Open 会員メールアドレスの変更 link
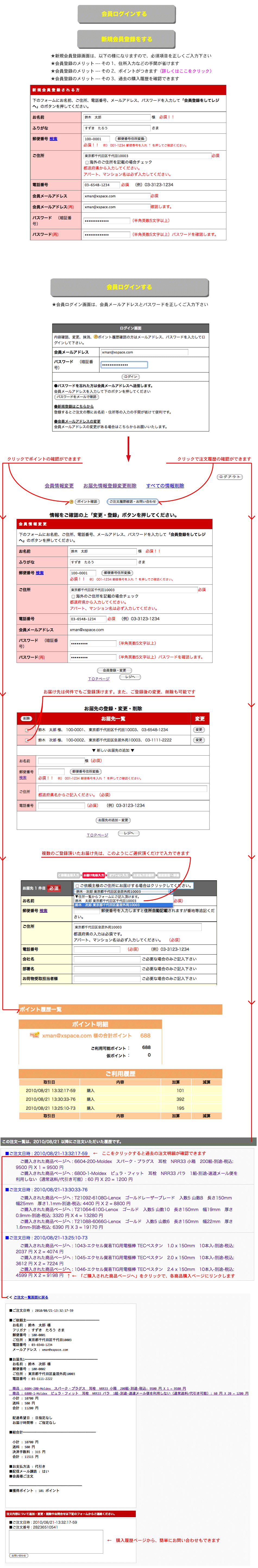 point(77,421)
